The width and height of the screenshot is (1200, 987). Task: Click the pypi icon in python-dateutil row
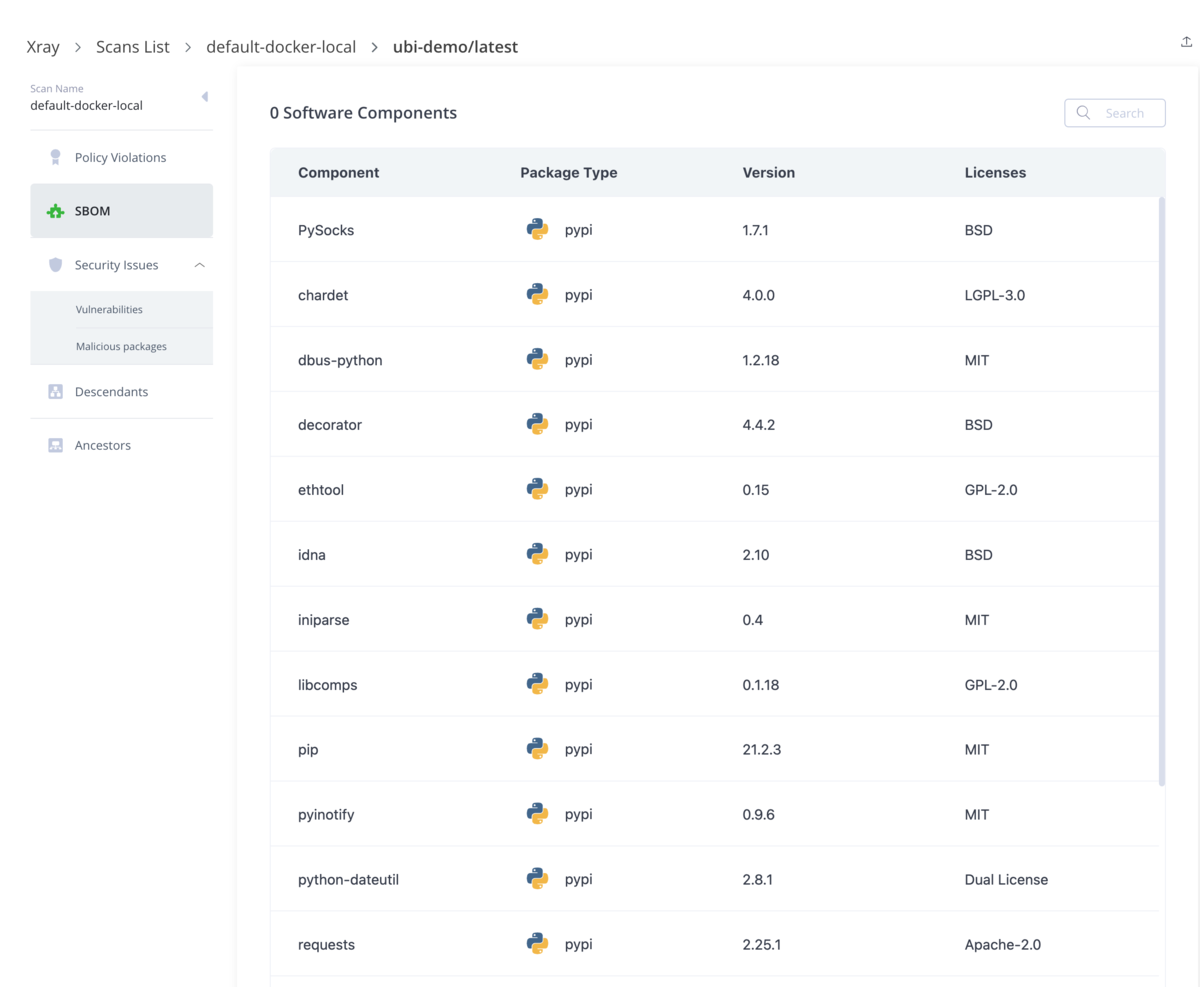tap(538, 880)
